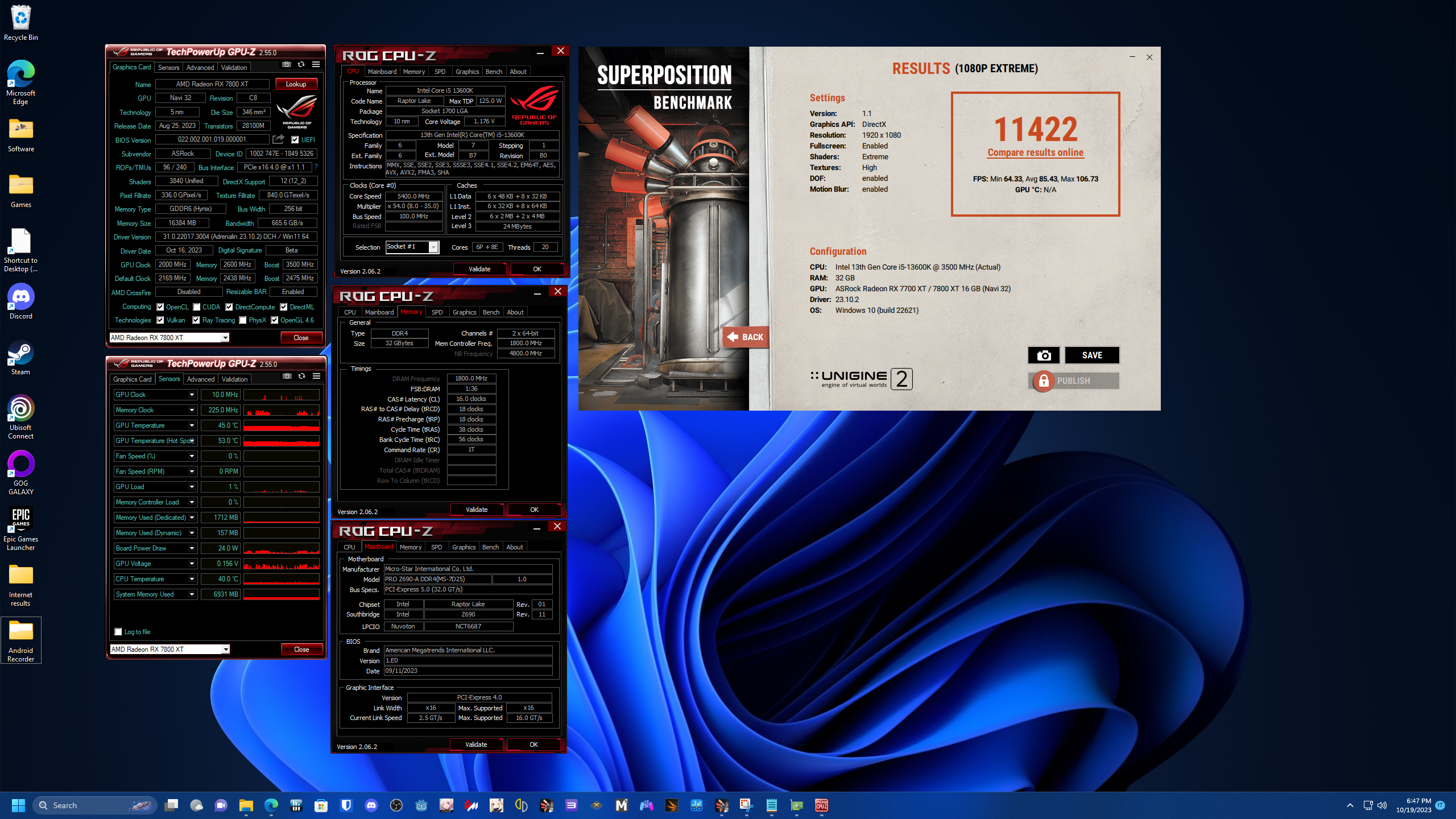Open the Games folder on desktop
This screenshot has height=819, width=1456.
pos(21,191)
